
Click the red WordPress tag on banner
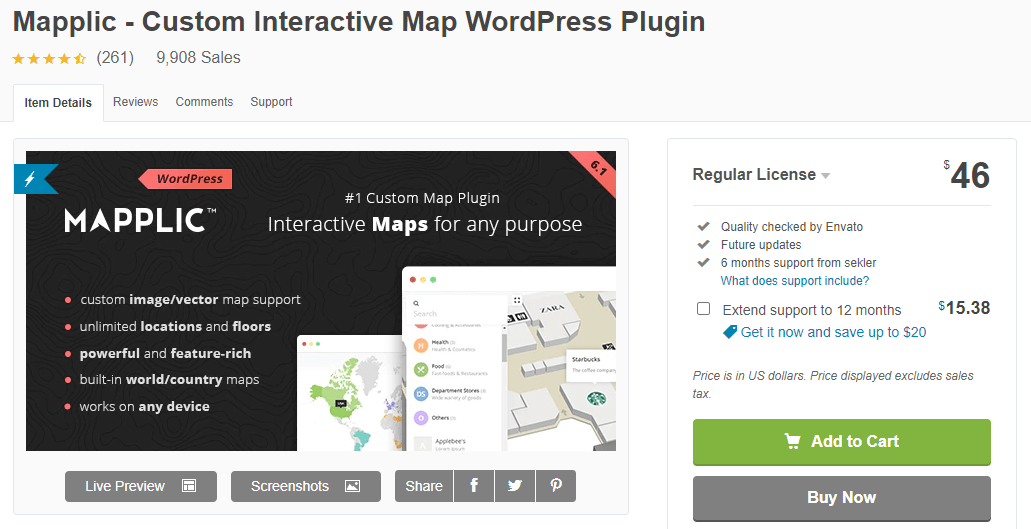(185, 179)
